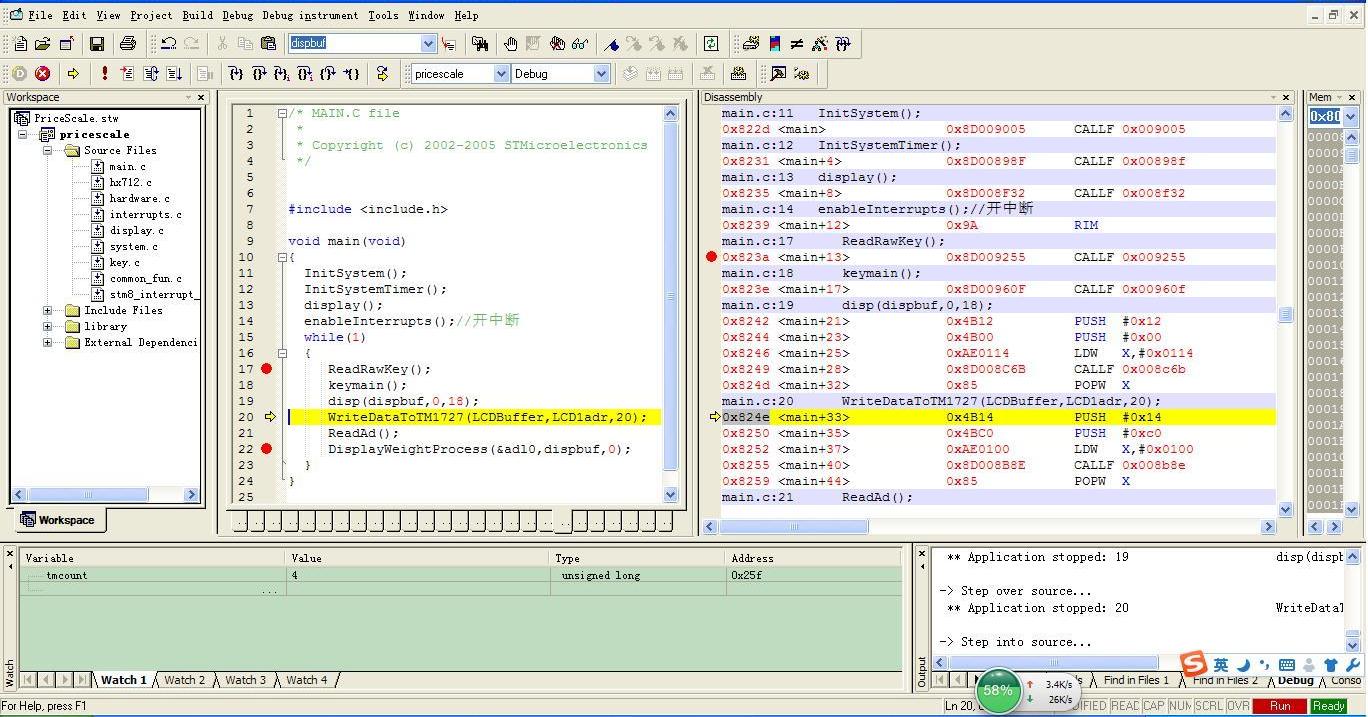Close the Disassembly panel
The width and height of the screenshot is (1368, 717).
[x=1288, y=97]
